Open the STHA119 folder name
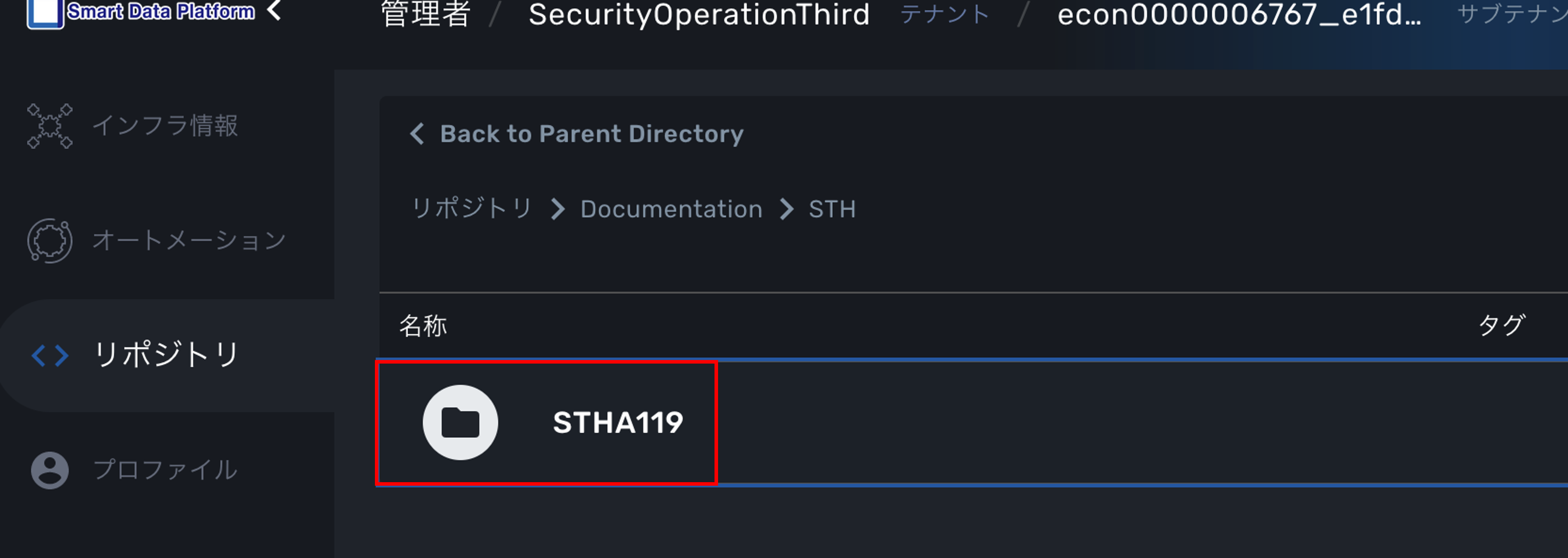 [x=618, y=422]
